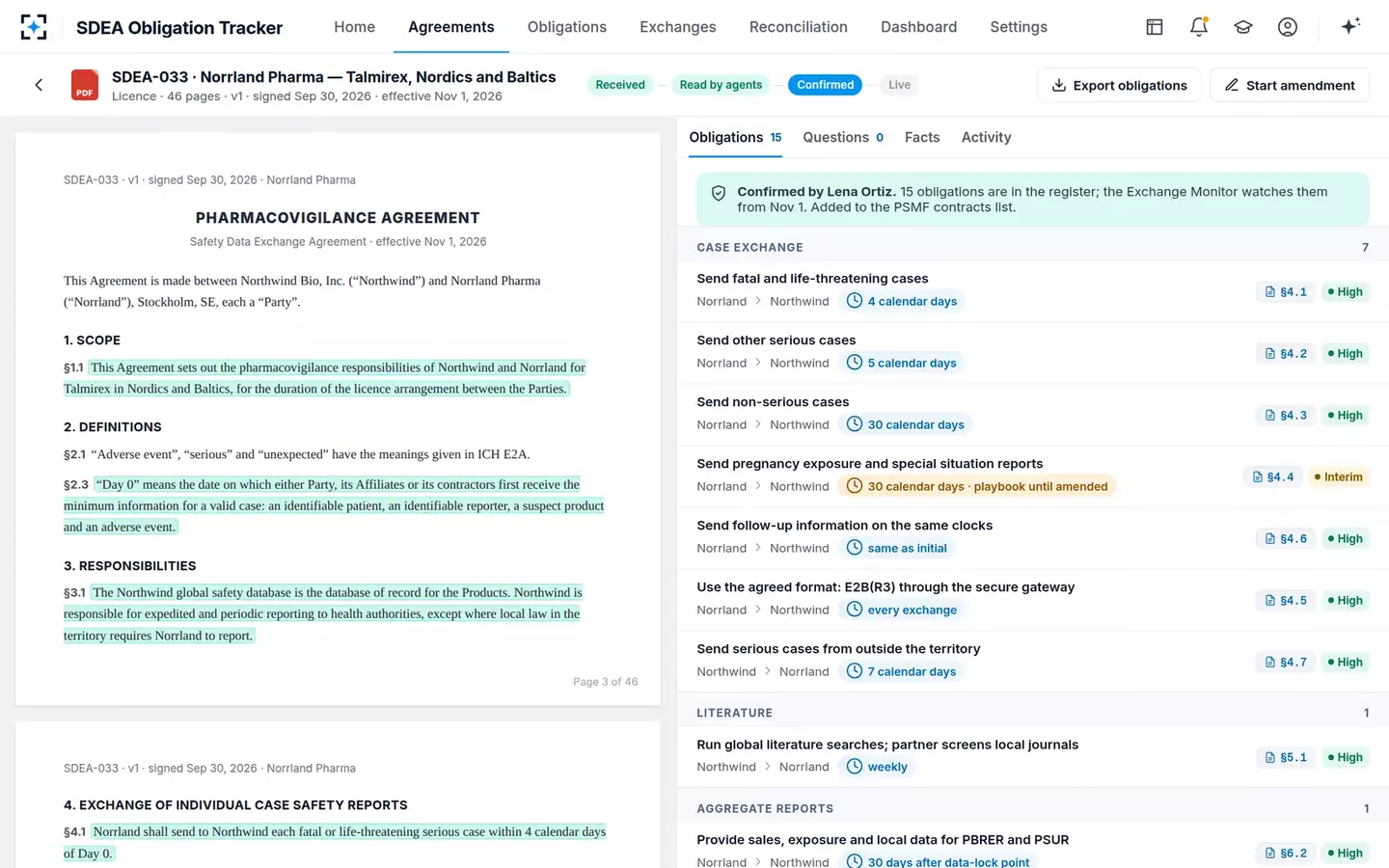Click the SDEA Obligation Tracker logo icon
Screen dimensions: 1389x868
point(34,27)
